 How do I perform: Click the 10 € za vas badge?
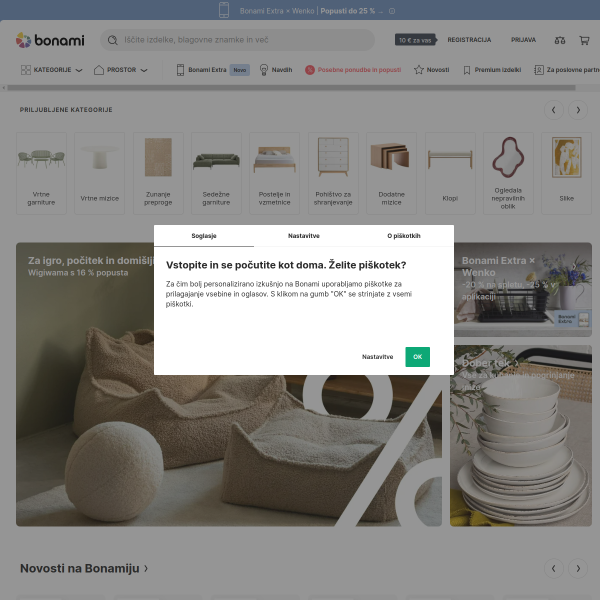[416, 40]
